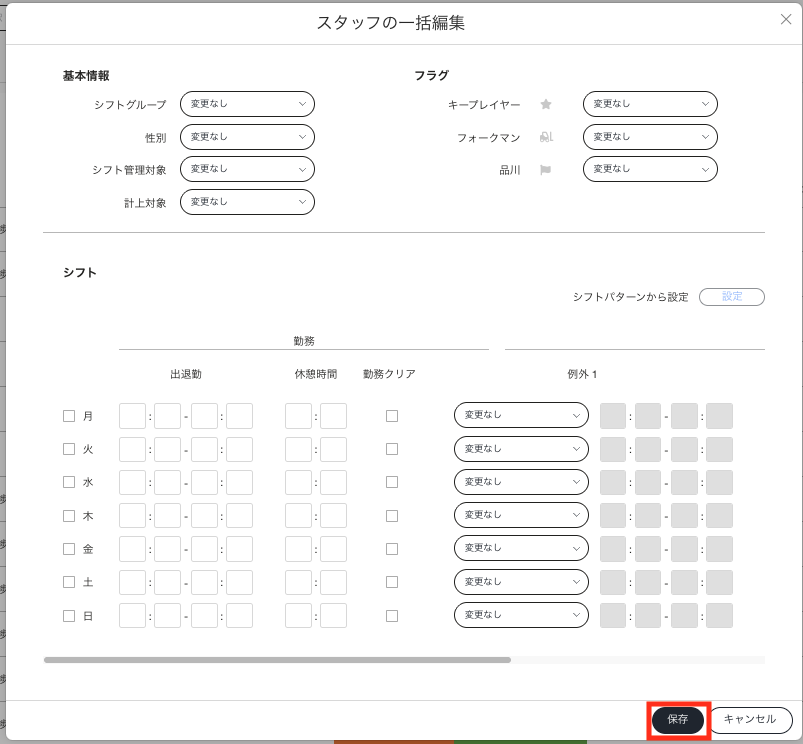Focus 月 row 休憩時間 minute field
Screen dimensions: 803x744
[x=333, y=416]
